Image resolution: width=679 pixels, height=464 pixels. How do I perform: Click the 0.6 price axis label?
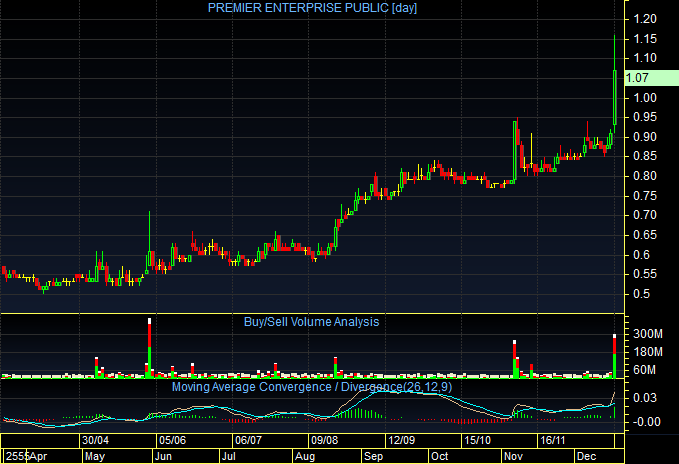coord(642,255)
